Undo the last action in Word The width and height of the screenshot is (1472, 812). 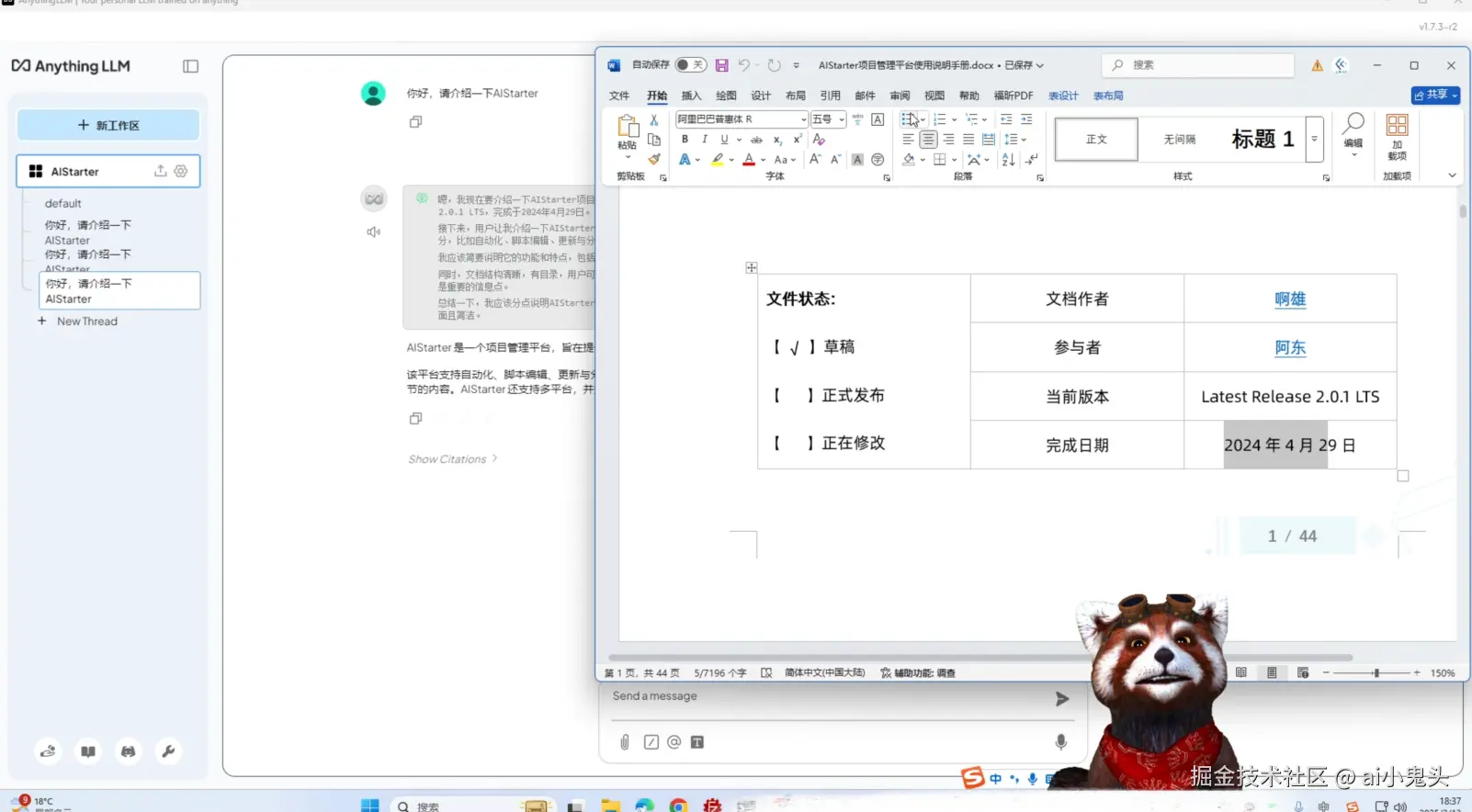tap(743, 65)
